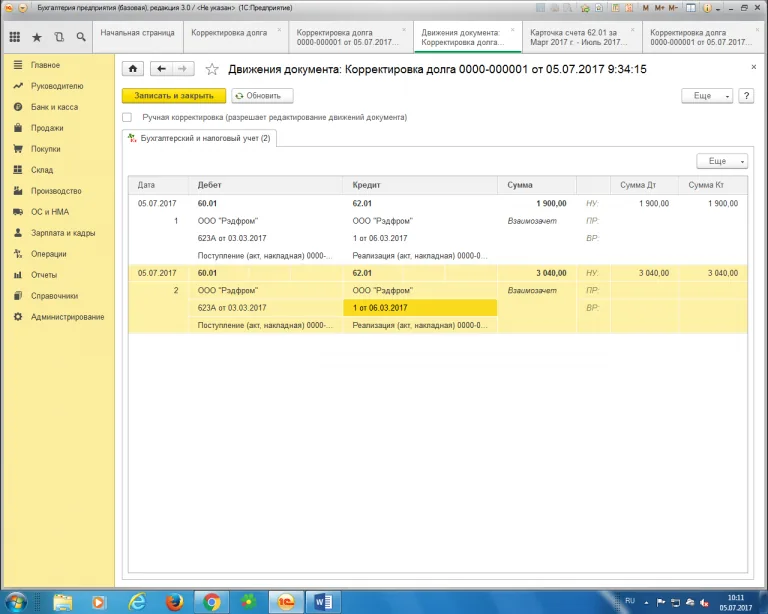Click the Search magnifier icon
The height and width of the screenshot is (614, 768).
[x=80, y=37]
